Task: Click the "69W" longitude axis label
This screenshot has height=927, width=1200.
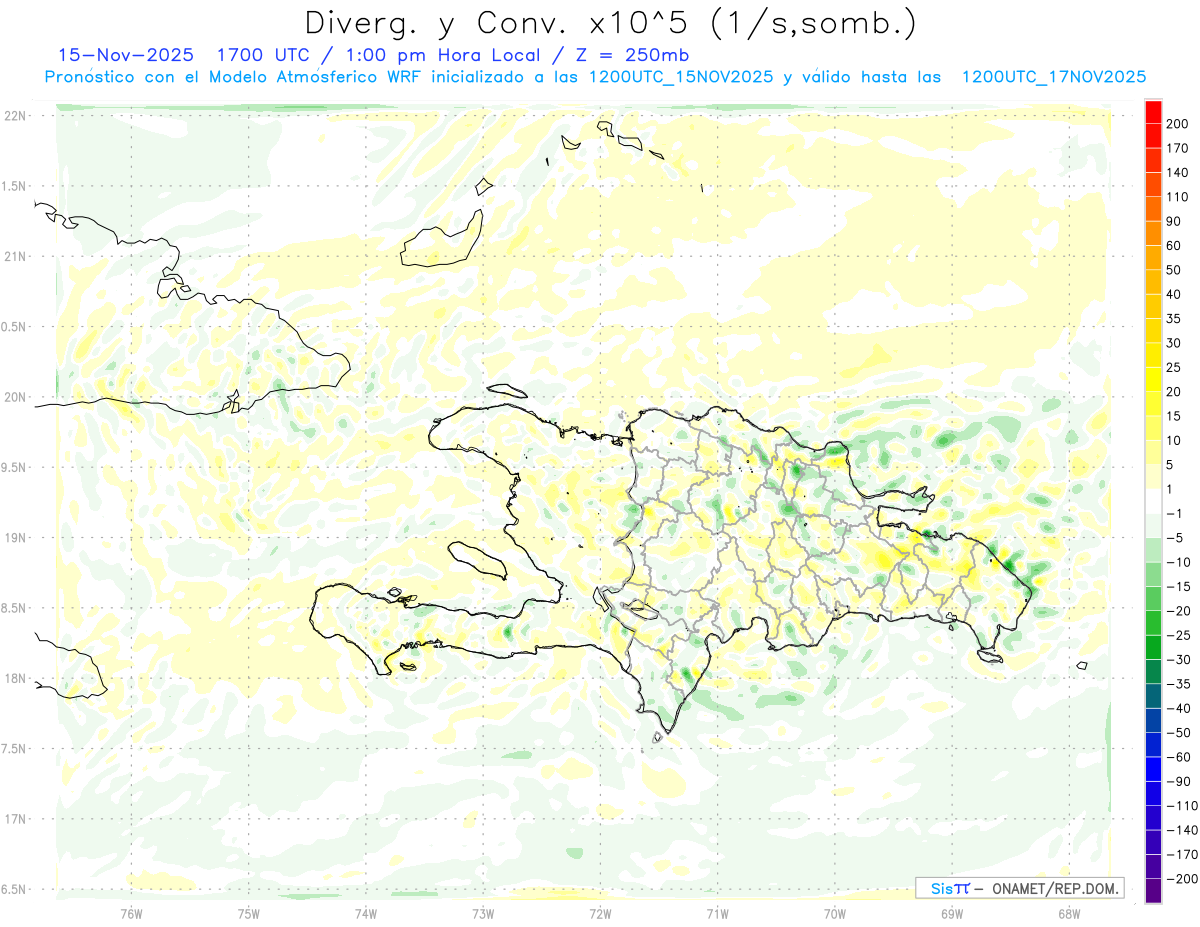Action: 952,913
